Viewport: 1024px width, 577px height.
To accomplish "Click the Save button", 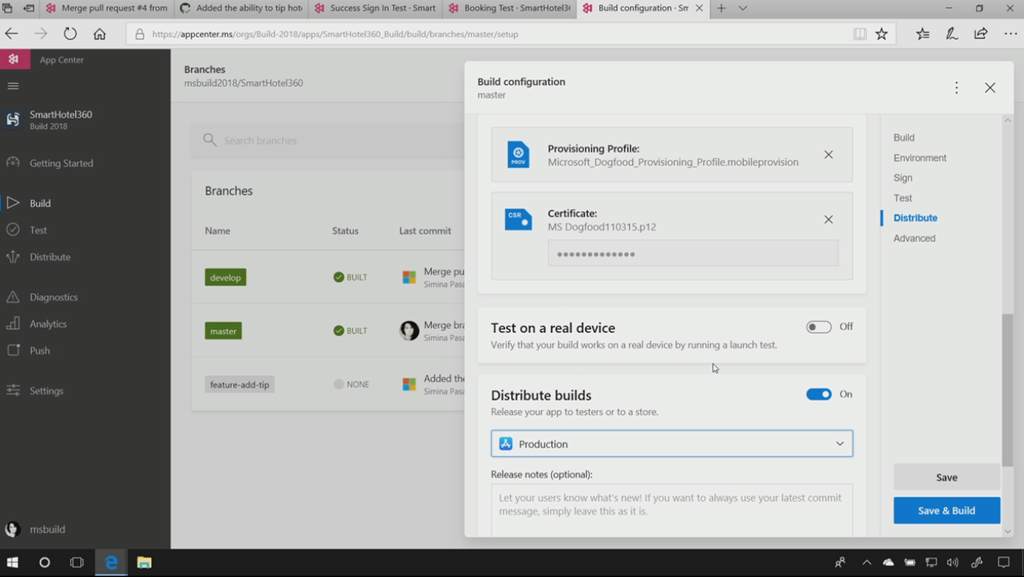I will 946,477.
